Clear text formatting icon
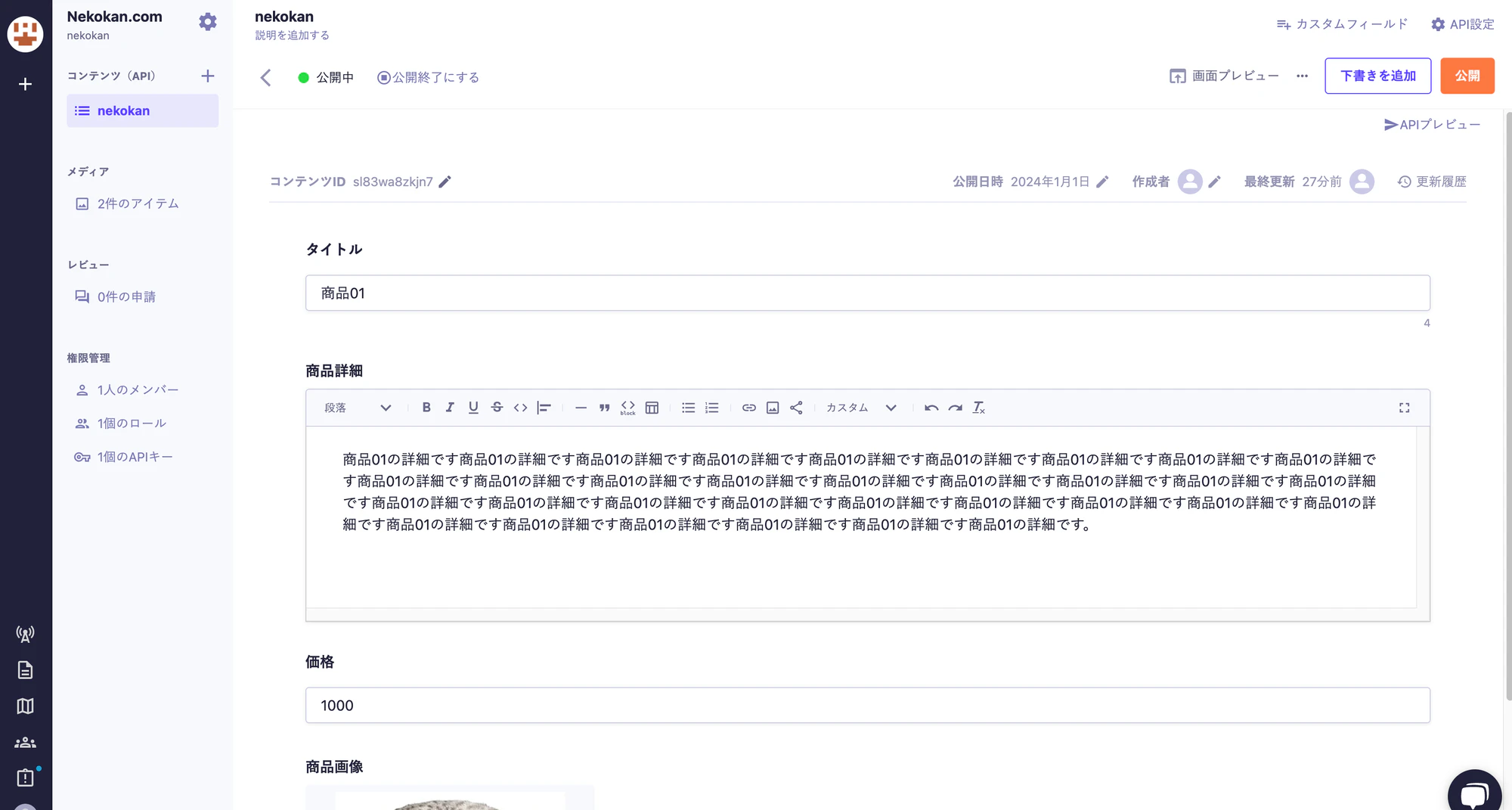 [x=979, y=408]
